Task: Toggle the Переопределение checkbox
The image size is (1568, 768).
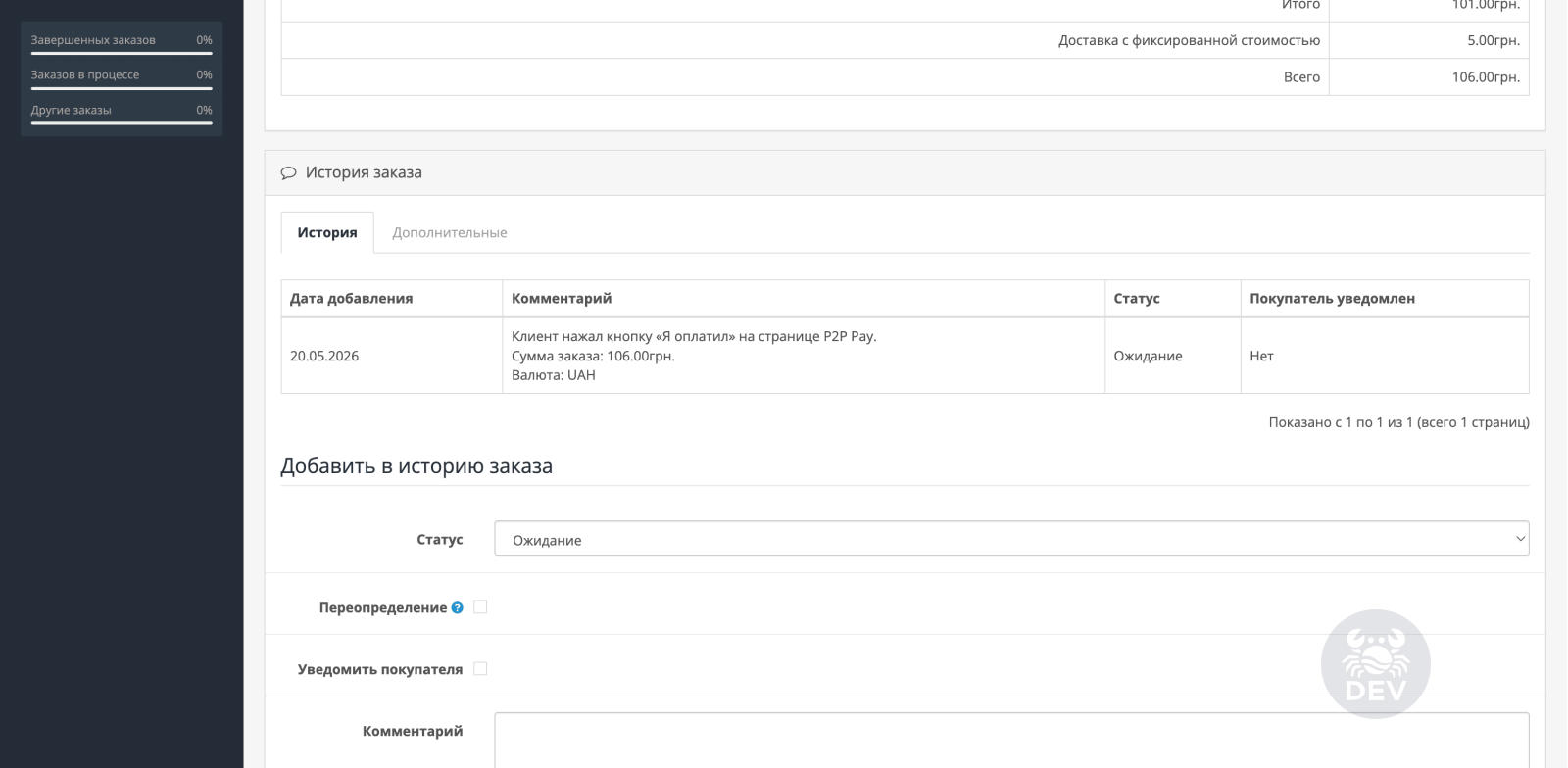Action: [x=480, y=607]
